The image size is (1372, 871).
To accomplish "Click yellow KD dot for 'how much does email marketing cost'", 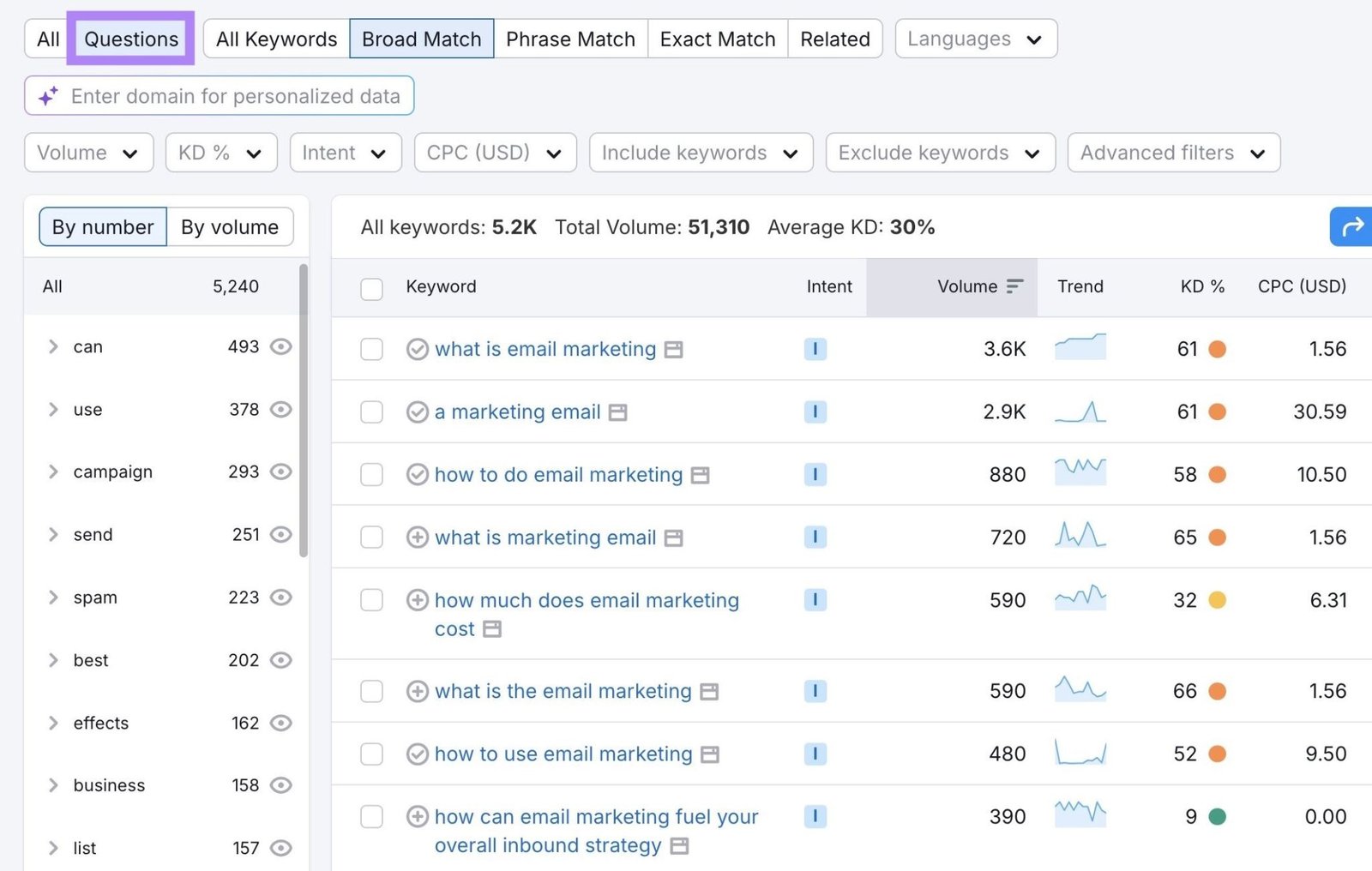I will tap(1217, 600).
